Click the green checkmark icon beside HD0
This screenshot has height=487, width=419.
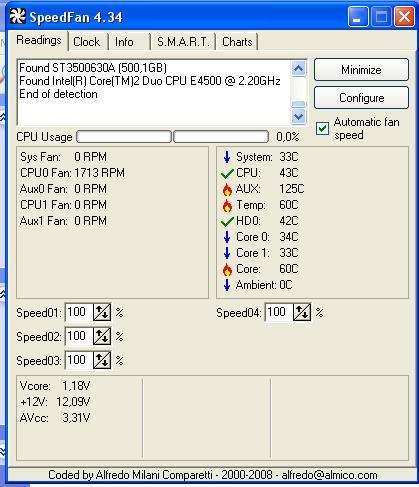click(227, 221)
